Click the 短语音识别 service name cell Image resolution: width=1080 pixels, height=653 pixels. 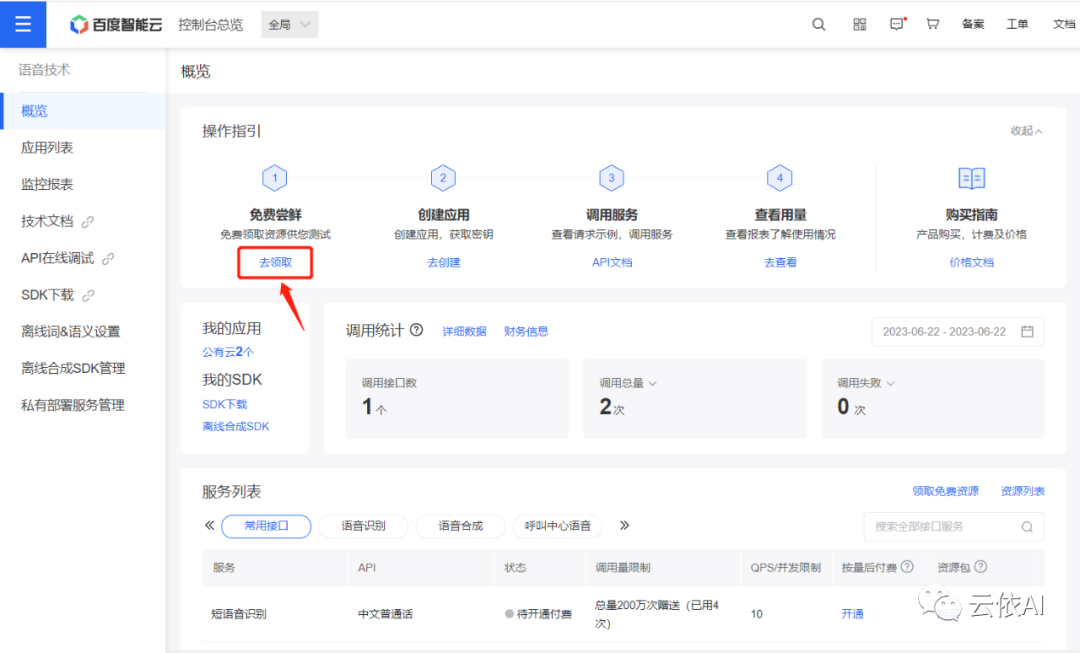(238, 614)
